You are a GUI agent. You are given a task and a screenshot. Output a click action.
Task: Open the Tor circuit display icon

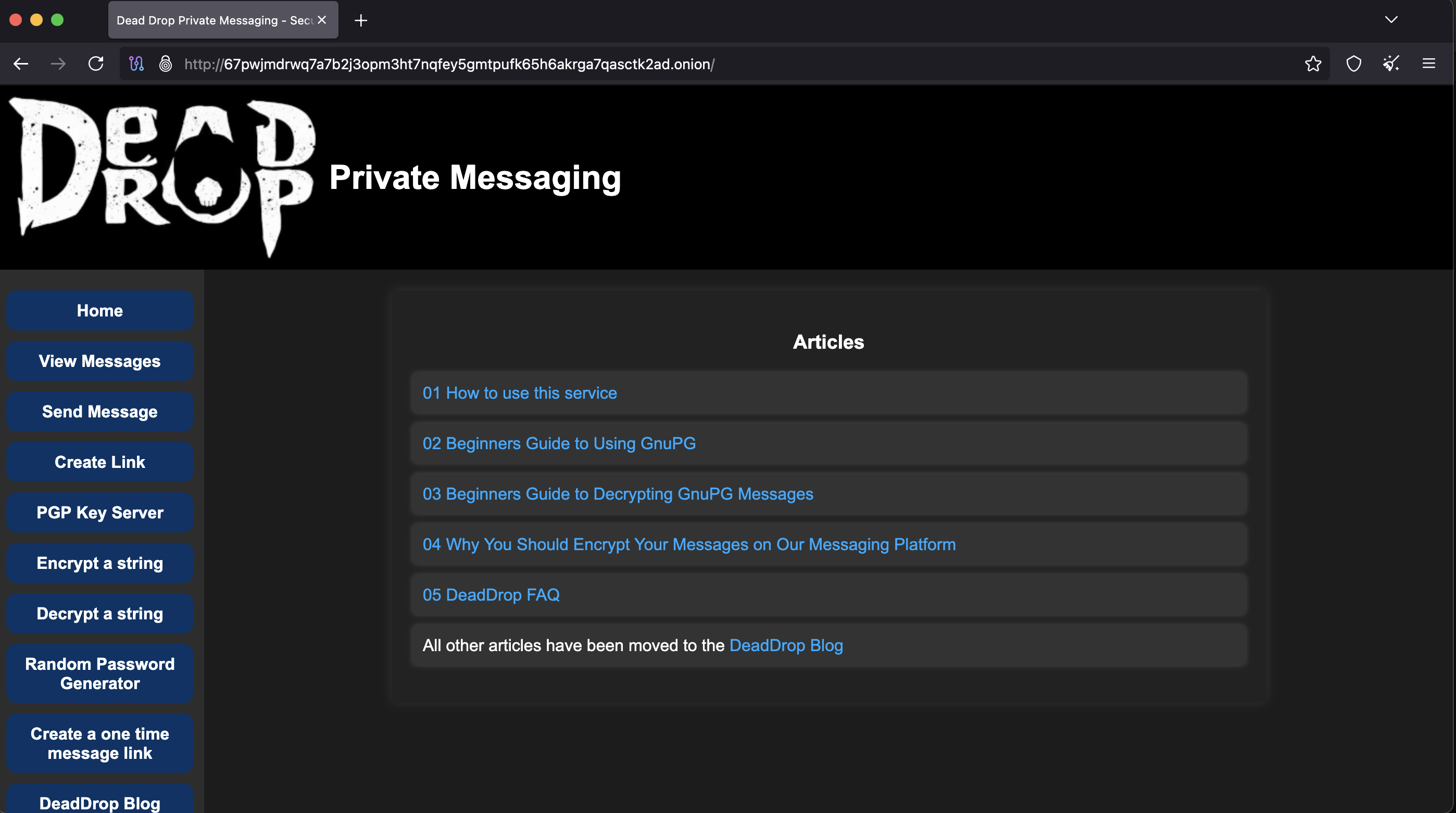point(137,64)
